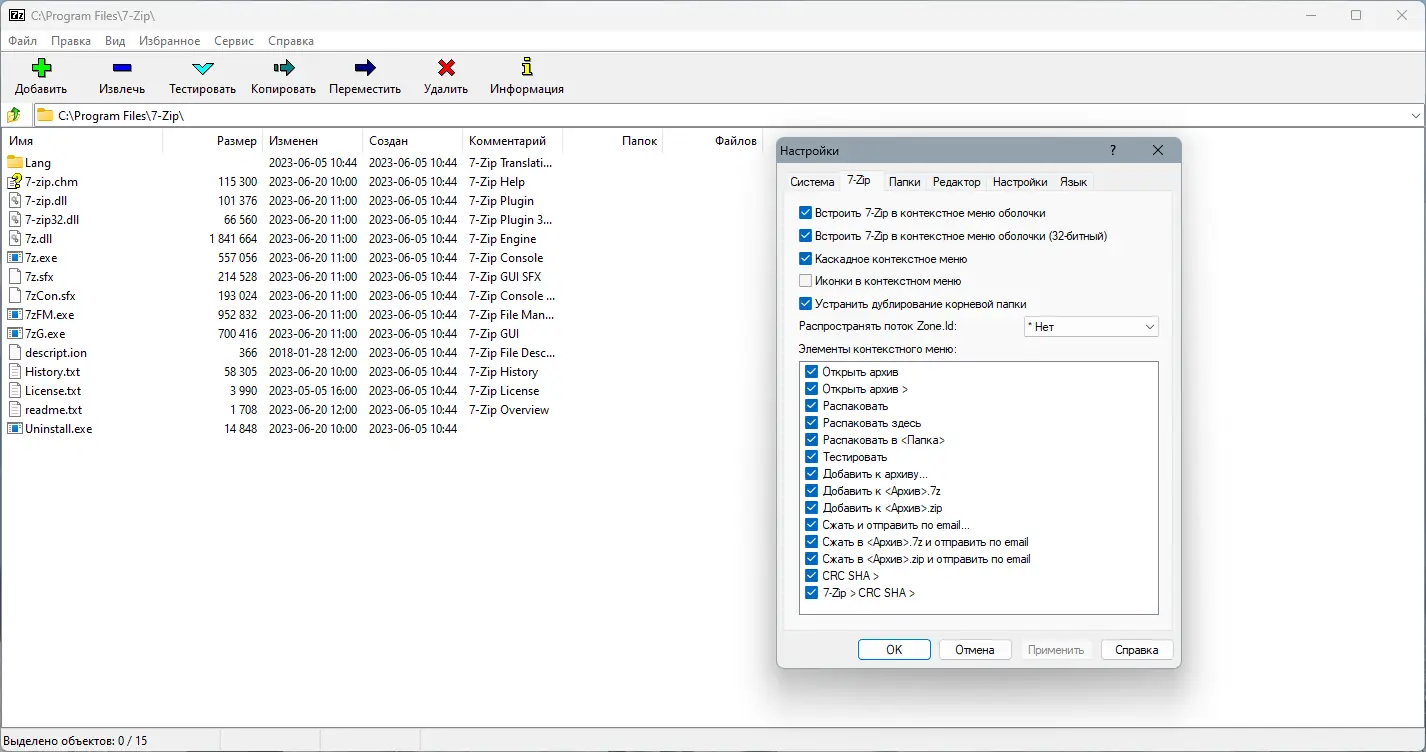
Task: Uncheck Встроить 7-Zip в контекстное меню оболочки
Action: click(x=805, y=213)
